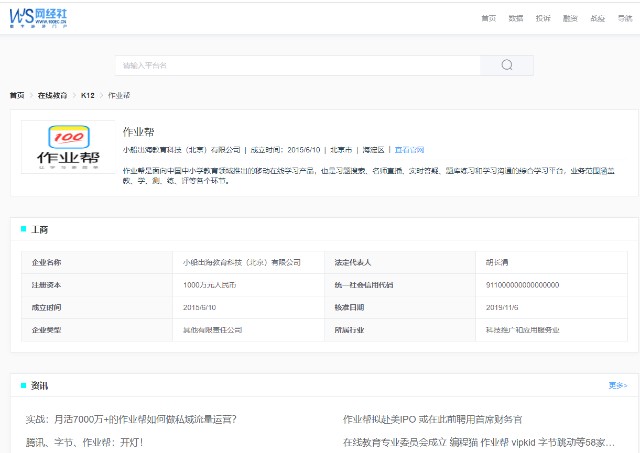Click the 1000万元人民币 value cell
The height and width of the screenshot is (453, 640).
249,285
